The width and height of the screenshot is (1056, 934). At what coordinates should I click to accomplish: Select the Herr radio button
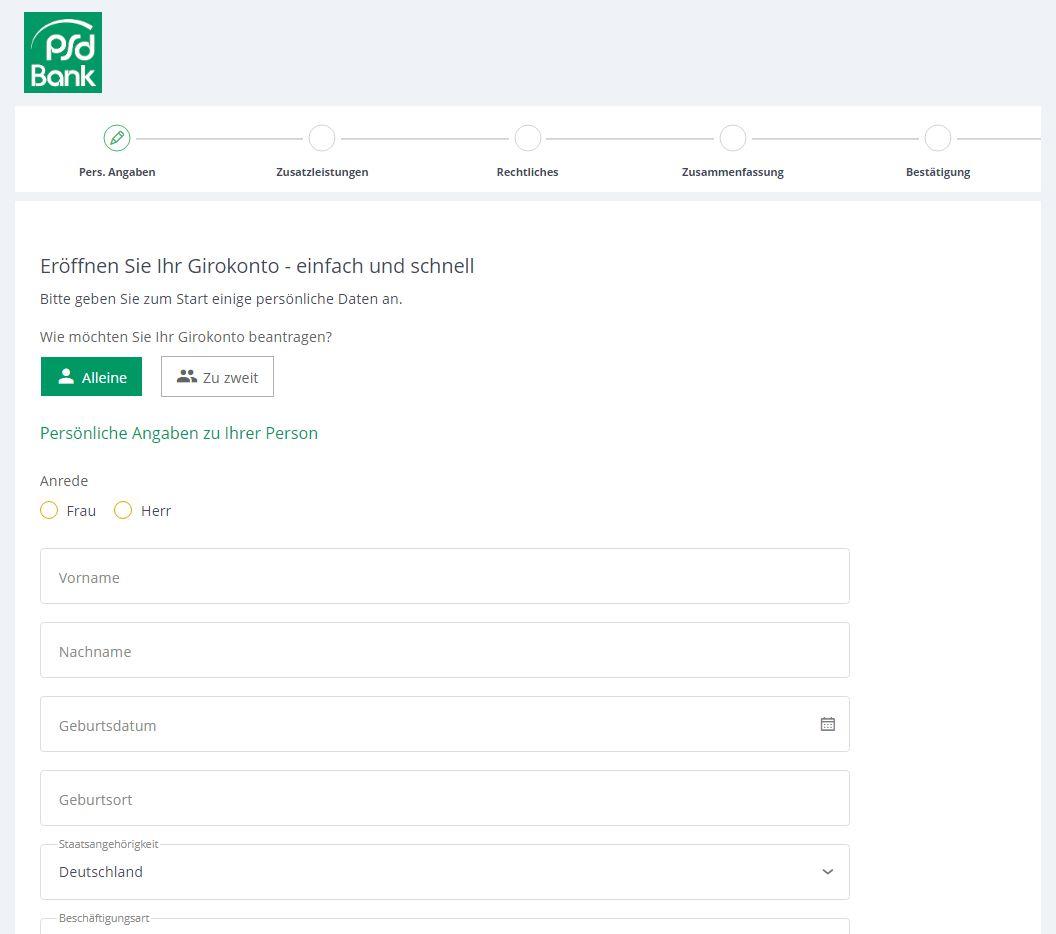pos(123,510)
